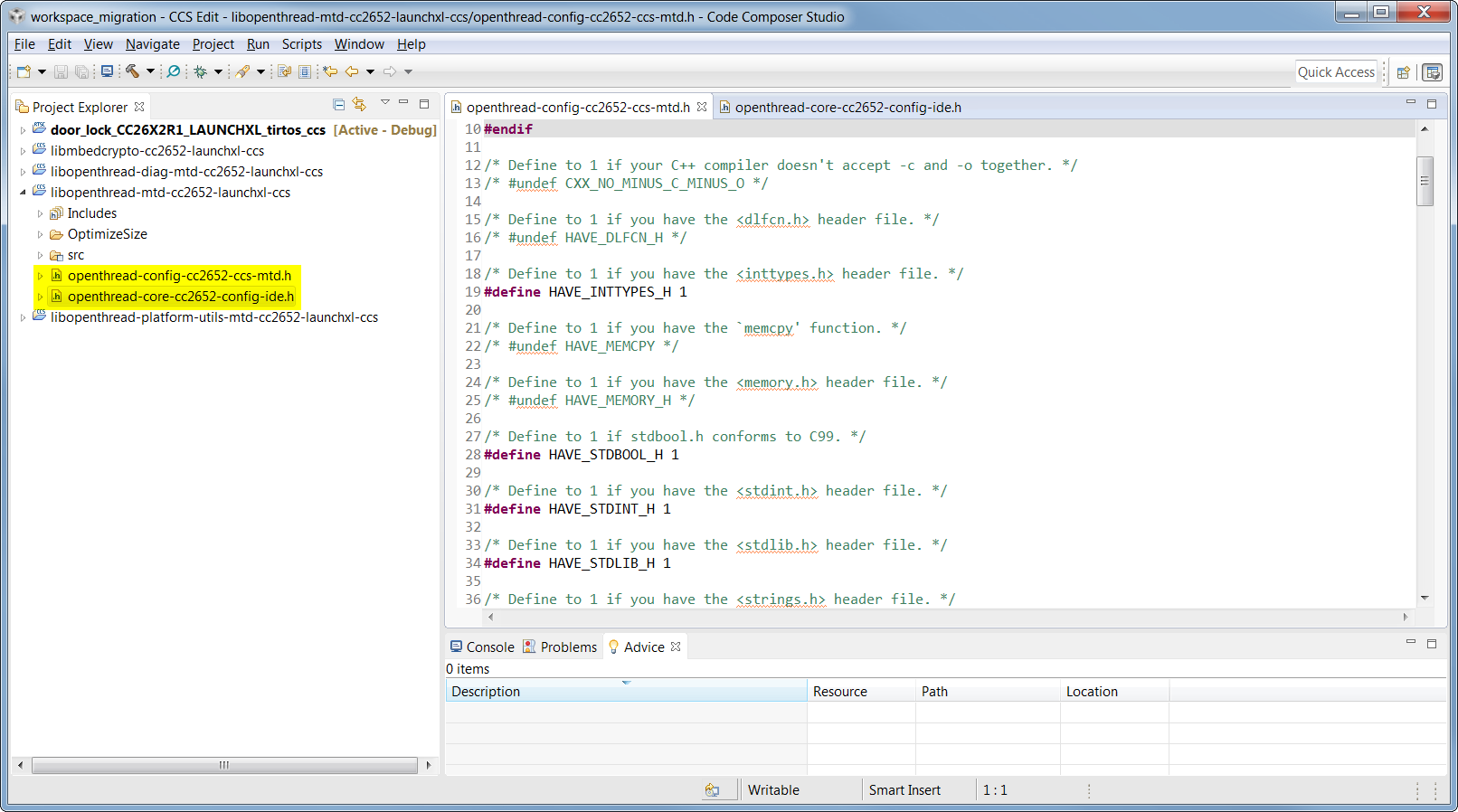Viewport: 1458px width, 812px height.
Task: Toggle Link with Editor in Project Explorer
Action: tap(360, 105)
